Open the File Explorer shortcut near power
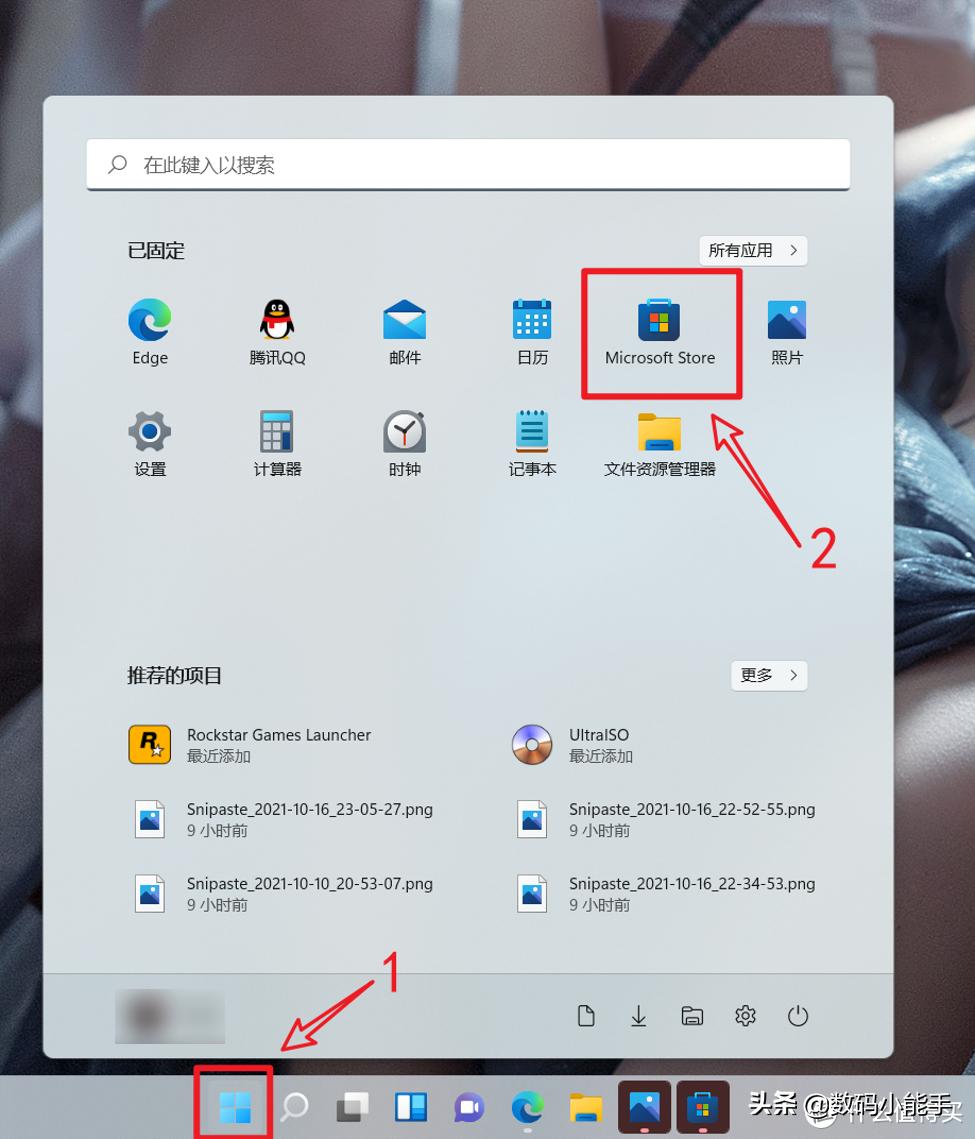The height and width of the screenshot is (1139, 975). (692, 1016)
